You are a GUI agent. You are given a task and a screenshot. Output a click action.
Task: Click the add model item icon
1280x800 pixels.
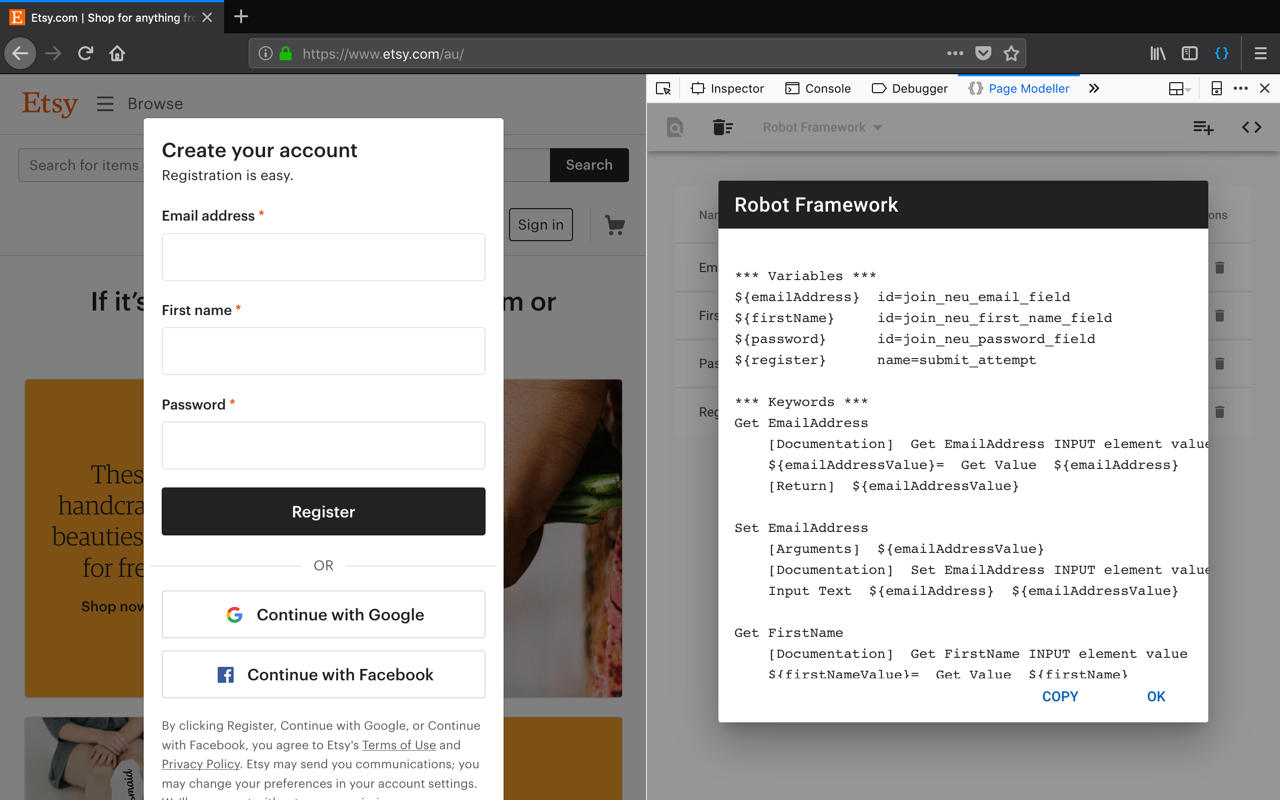tap(1203, 127)
